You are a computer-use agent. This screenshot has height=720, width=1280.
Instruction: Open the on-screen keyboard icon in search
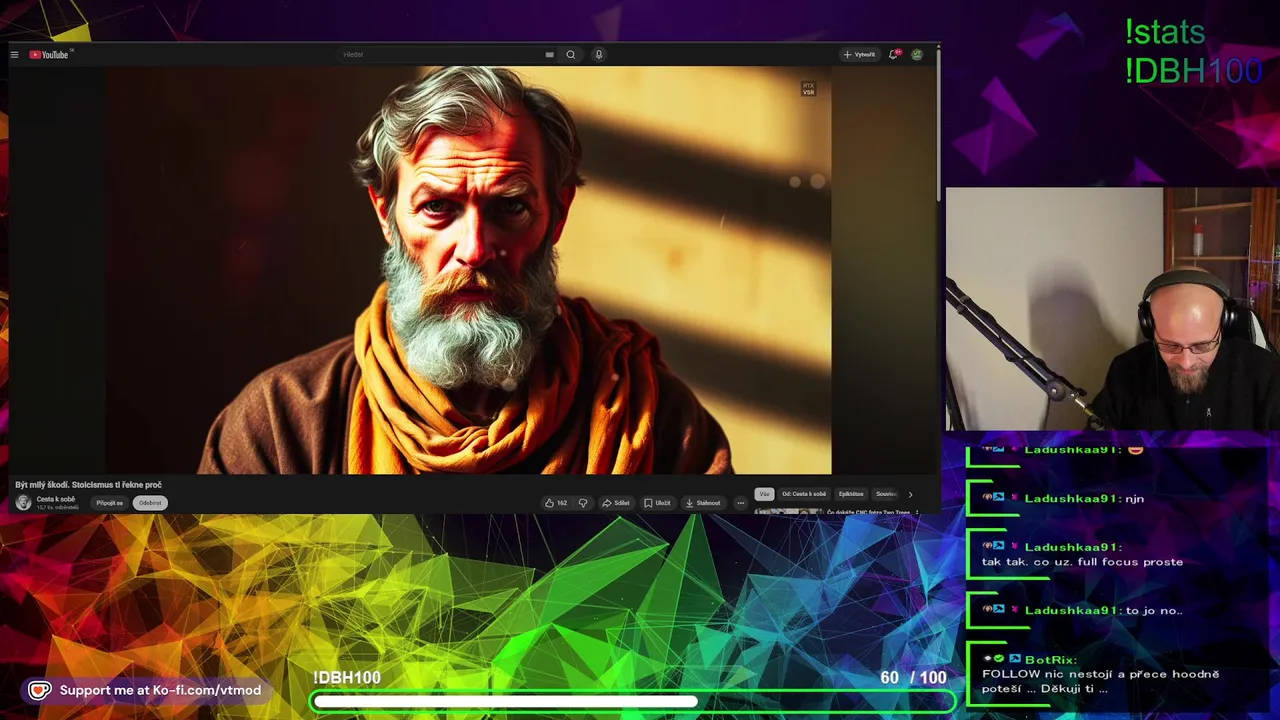point(549,55)
